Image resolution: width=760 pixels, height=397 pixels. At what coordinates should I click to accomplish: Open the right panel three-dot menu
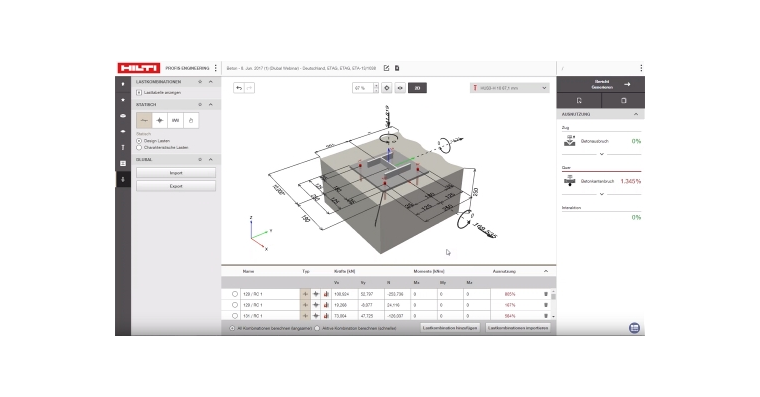pyautogui.click(x=641, y=68)
